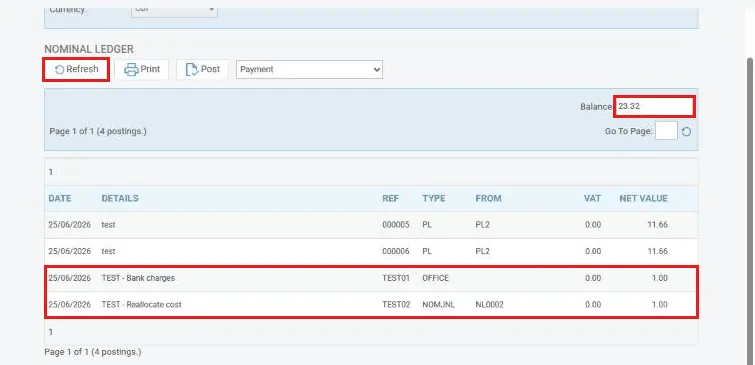The width and height of the screenshot is (755, 365).
Task: Click the VAT column header
Action: pyautogui.click(x=592, y=198)
